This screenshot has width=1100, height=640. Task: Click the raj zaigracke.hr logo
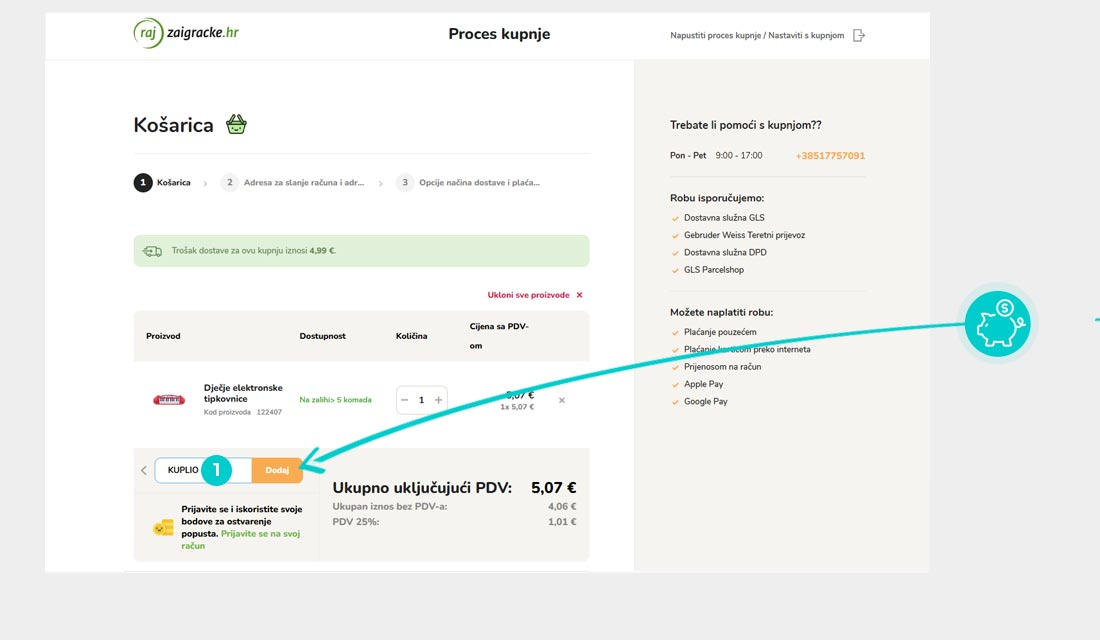(186, 33)
